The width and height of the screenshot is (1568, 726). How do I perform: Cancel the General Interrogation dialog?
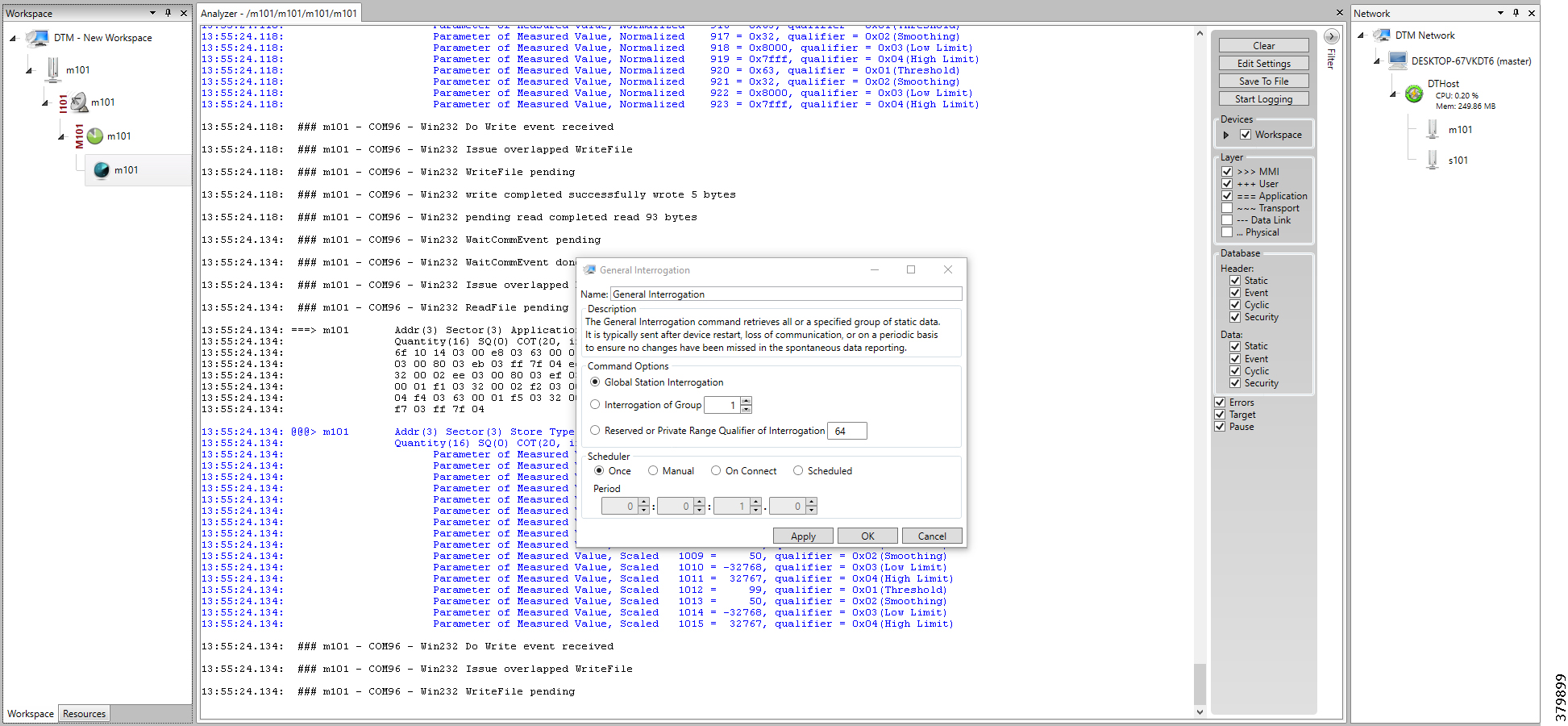932,536
